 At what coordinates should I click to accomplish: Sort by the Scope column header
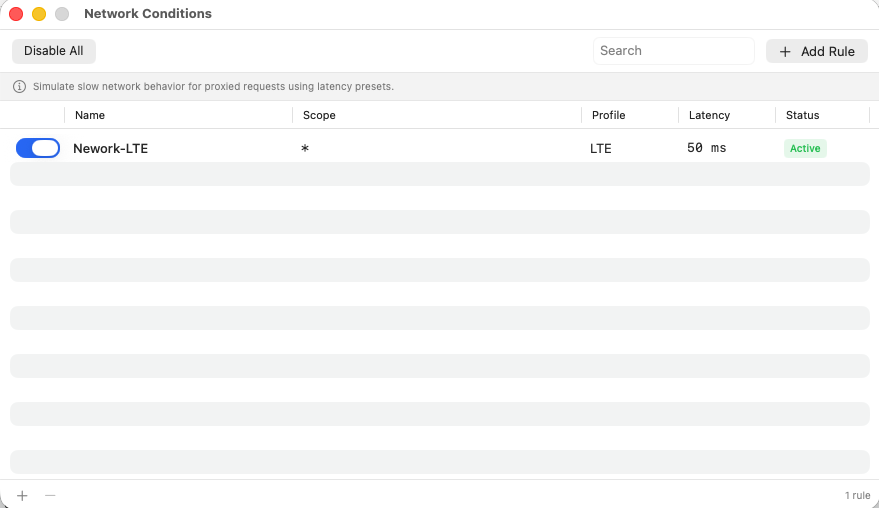click(x=320, y=115)
